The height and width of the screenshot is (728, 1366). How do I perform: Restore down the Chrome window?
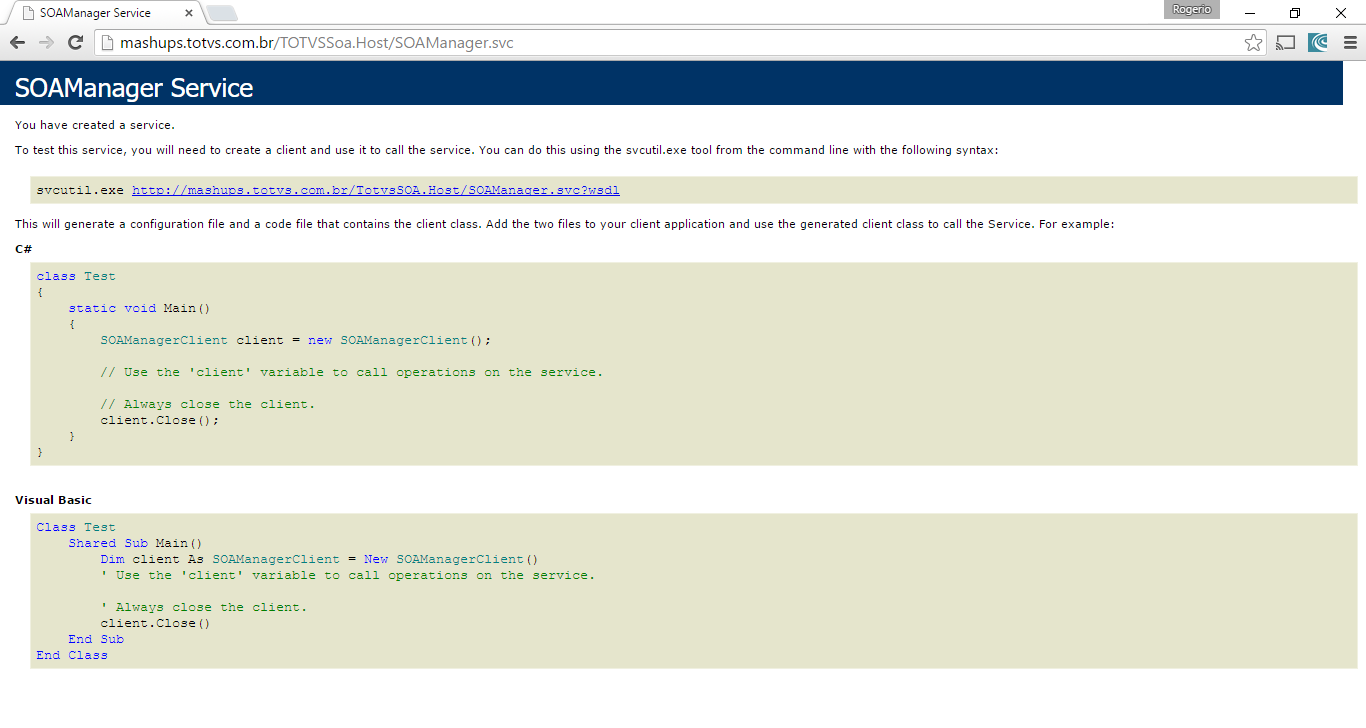tap(1295, 13)
